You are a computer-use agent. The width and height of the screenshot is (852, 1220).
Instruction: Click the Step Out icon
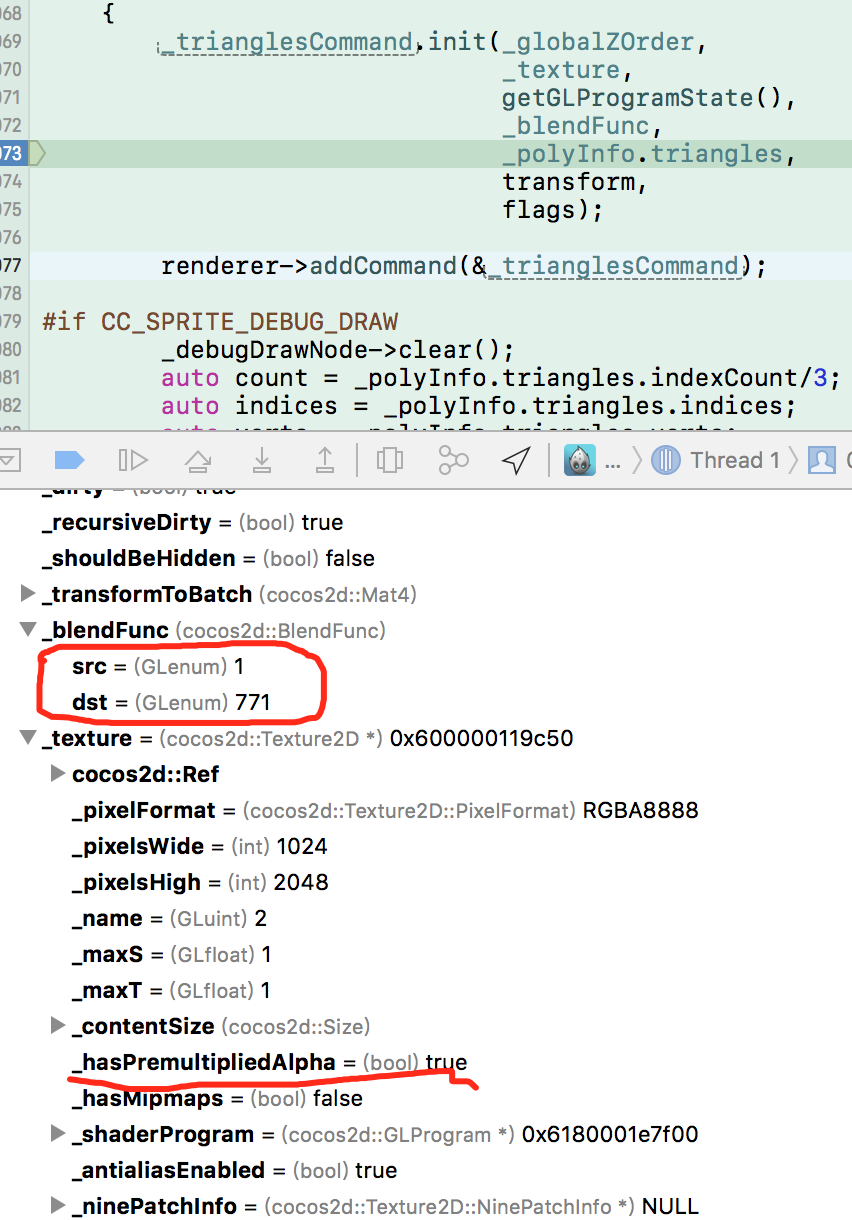coord(325,460)
